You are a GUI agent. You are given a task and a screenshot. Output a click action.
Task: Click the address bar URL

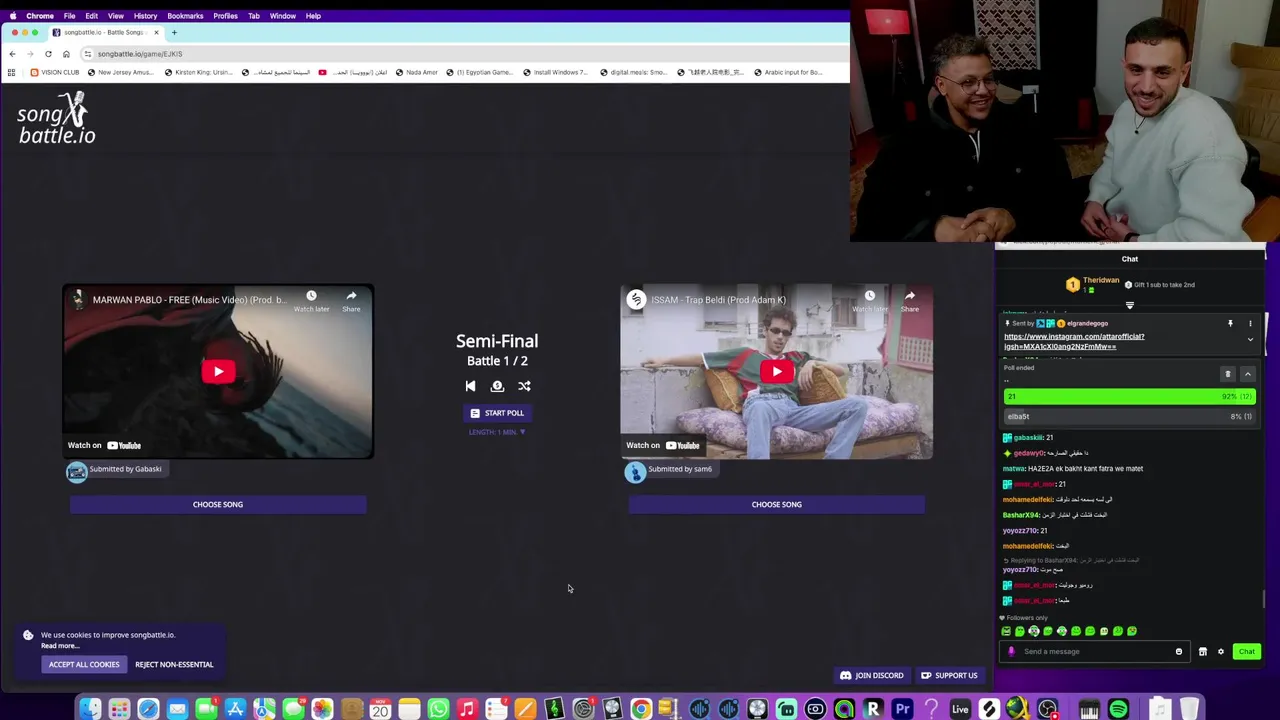[140, 54]
